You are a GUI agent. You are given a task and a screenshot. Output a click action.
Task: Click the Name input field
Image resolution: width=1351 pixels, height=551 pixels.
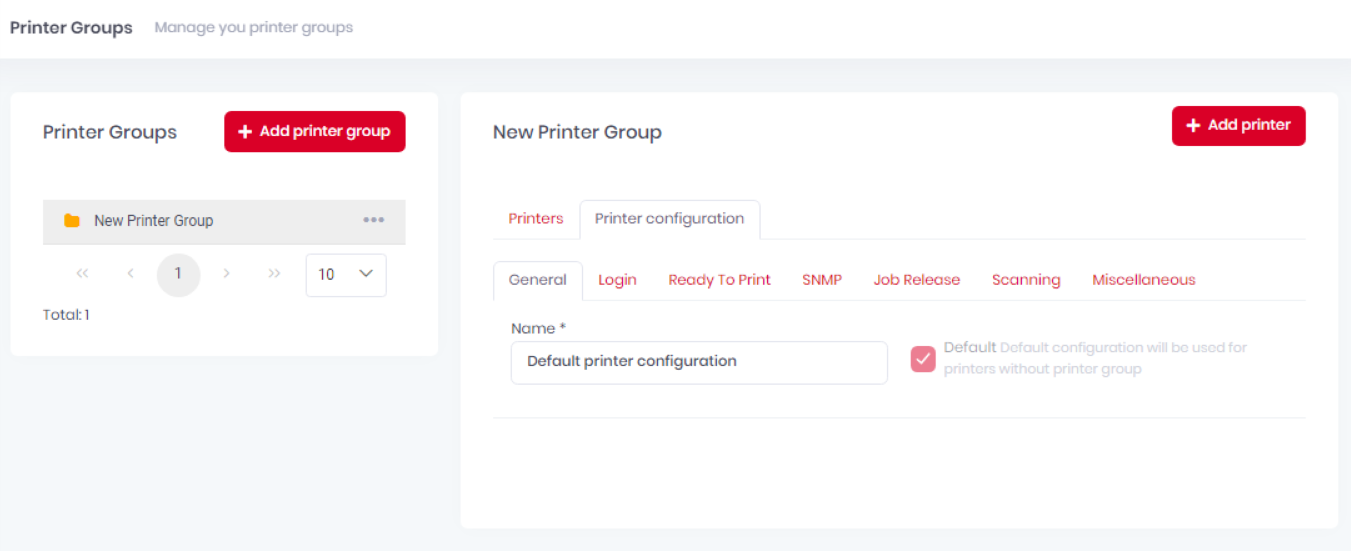point(699,362)
